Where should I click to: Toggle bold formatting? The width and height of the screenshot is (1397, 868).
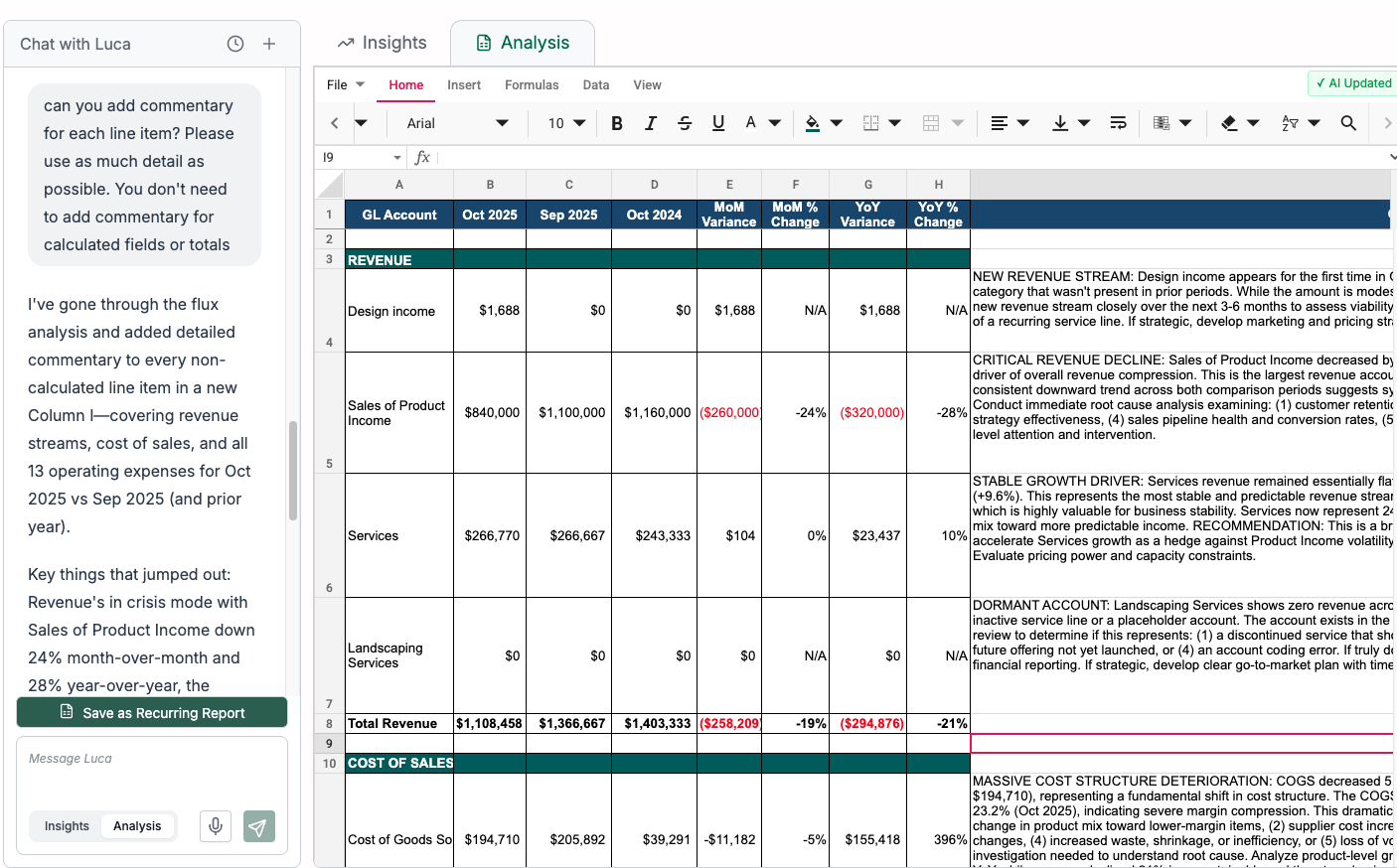pos(617,122)
